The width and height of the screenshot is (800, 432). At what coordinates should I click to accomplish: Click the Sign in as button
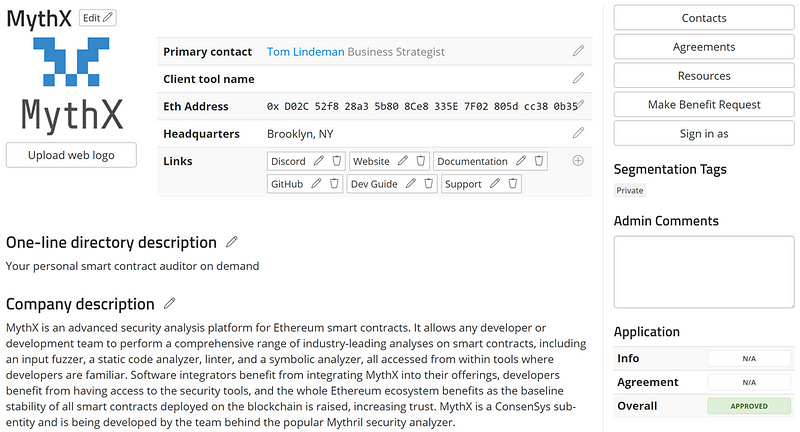[x=704, y=134]
